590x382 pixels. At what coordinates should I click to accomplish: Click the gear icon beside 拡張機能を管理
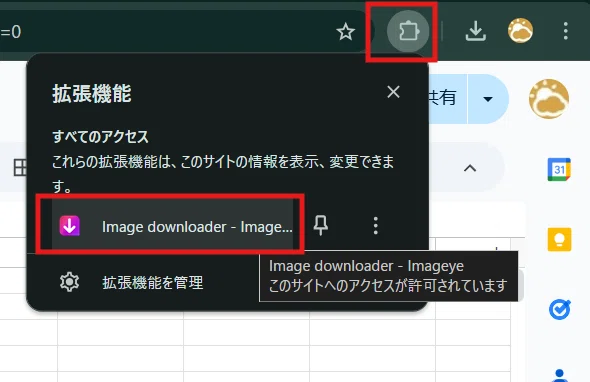point(69,282)
